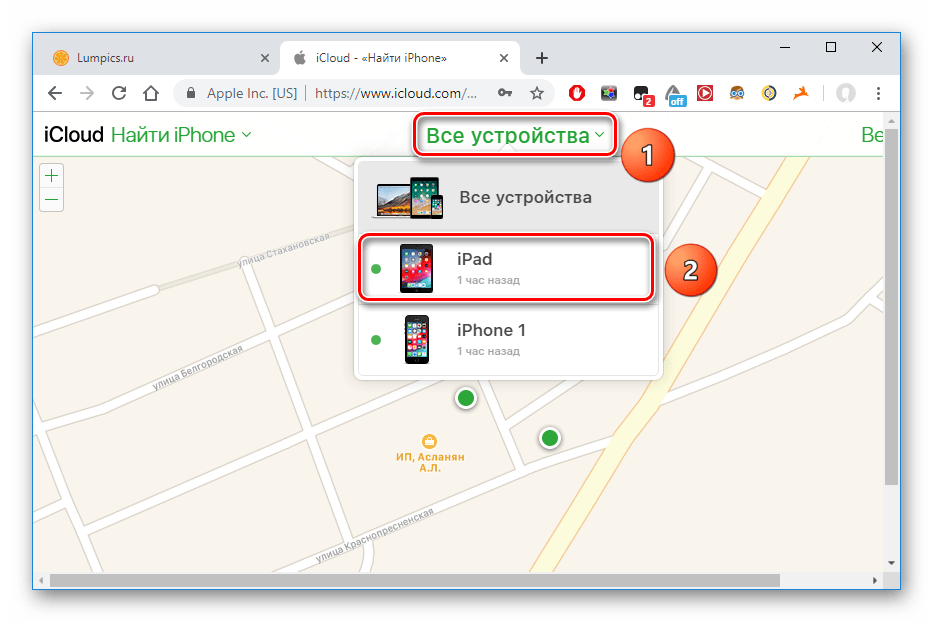
Task: Zoom out the map with minus
Action: (52, 200)
